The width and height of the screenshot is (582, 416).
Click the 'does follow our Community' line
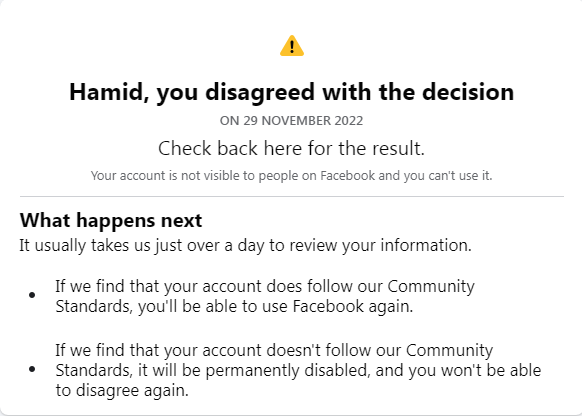[265, 286]
